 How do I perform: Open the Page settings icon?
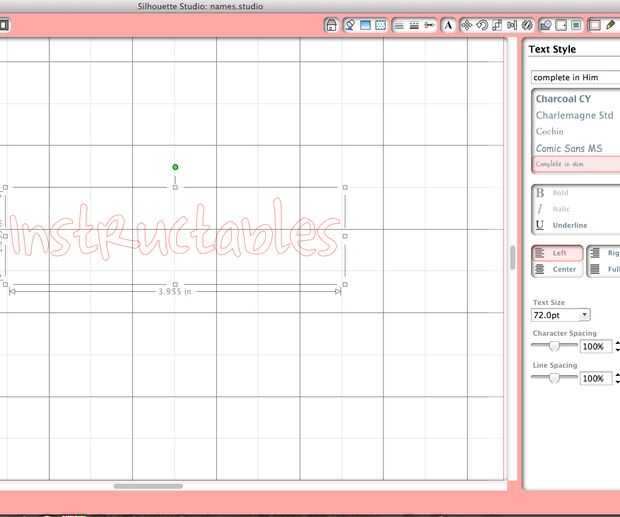tap(594, 25)
